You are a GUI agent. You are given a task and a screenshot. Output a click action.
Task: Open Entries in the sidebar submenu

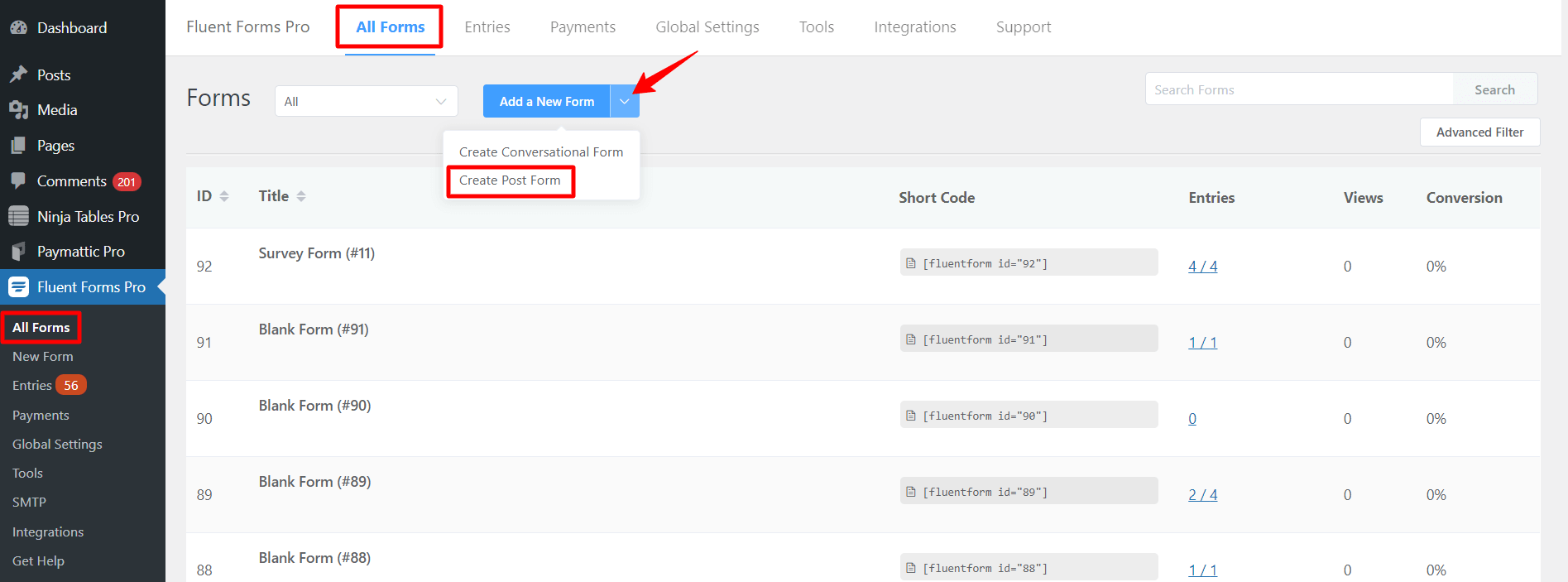tap(32, 386)
